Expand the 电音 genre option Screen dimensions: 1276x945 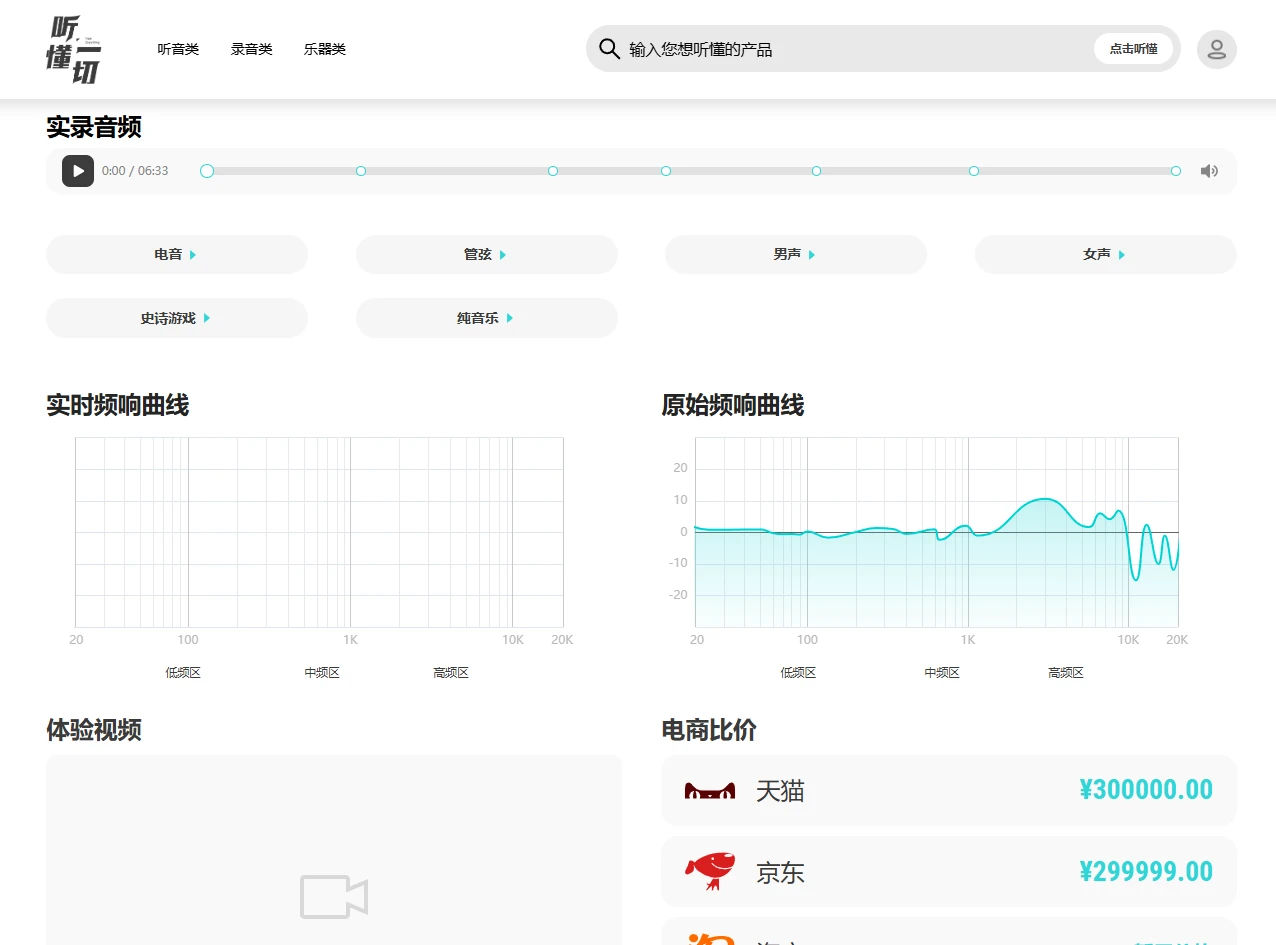pos(176,255)
